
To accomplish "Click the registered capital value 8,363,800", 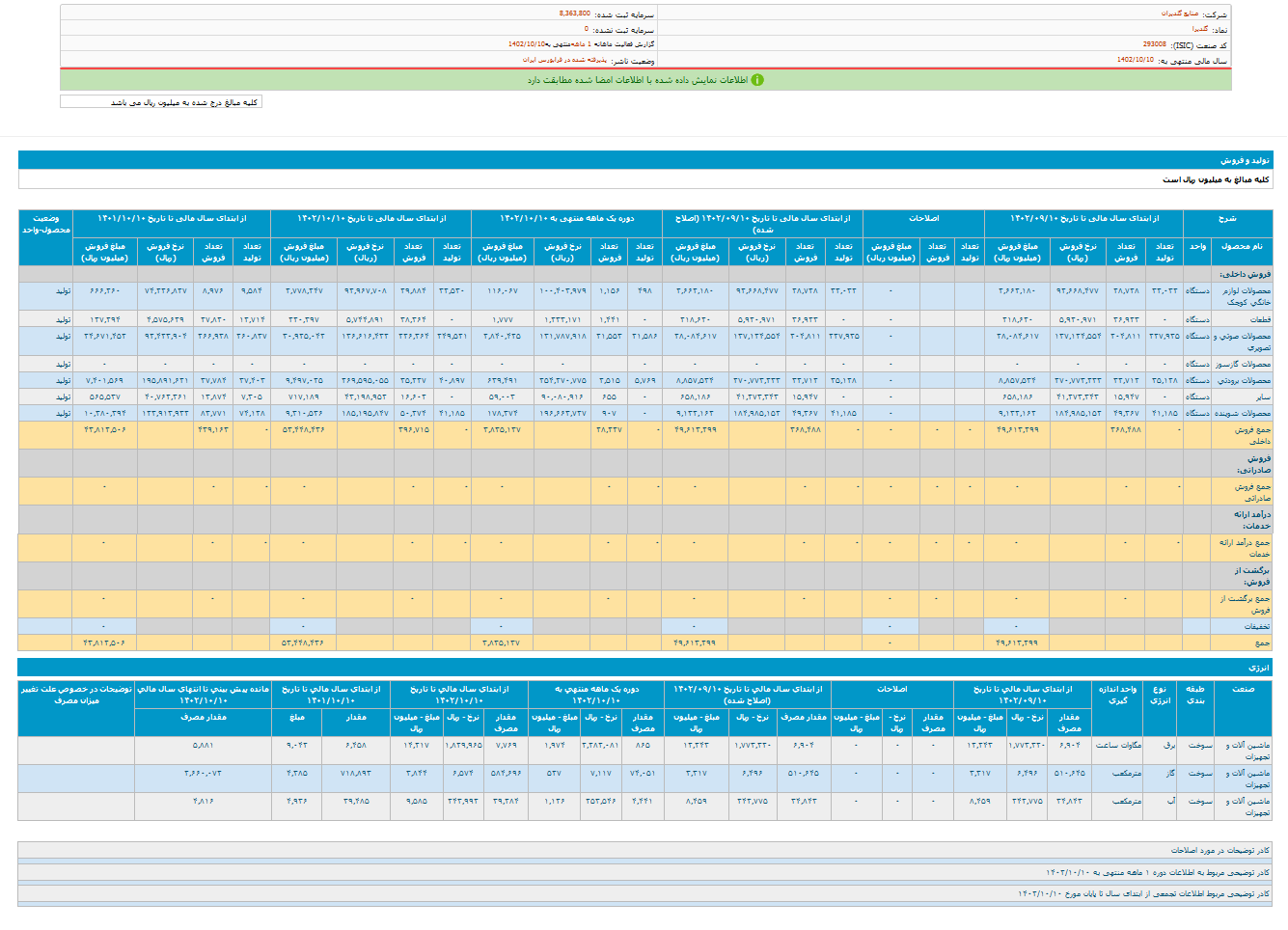I will (574, 14).
